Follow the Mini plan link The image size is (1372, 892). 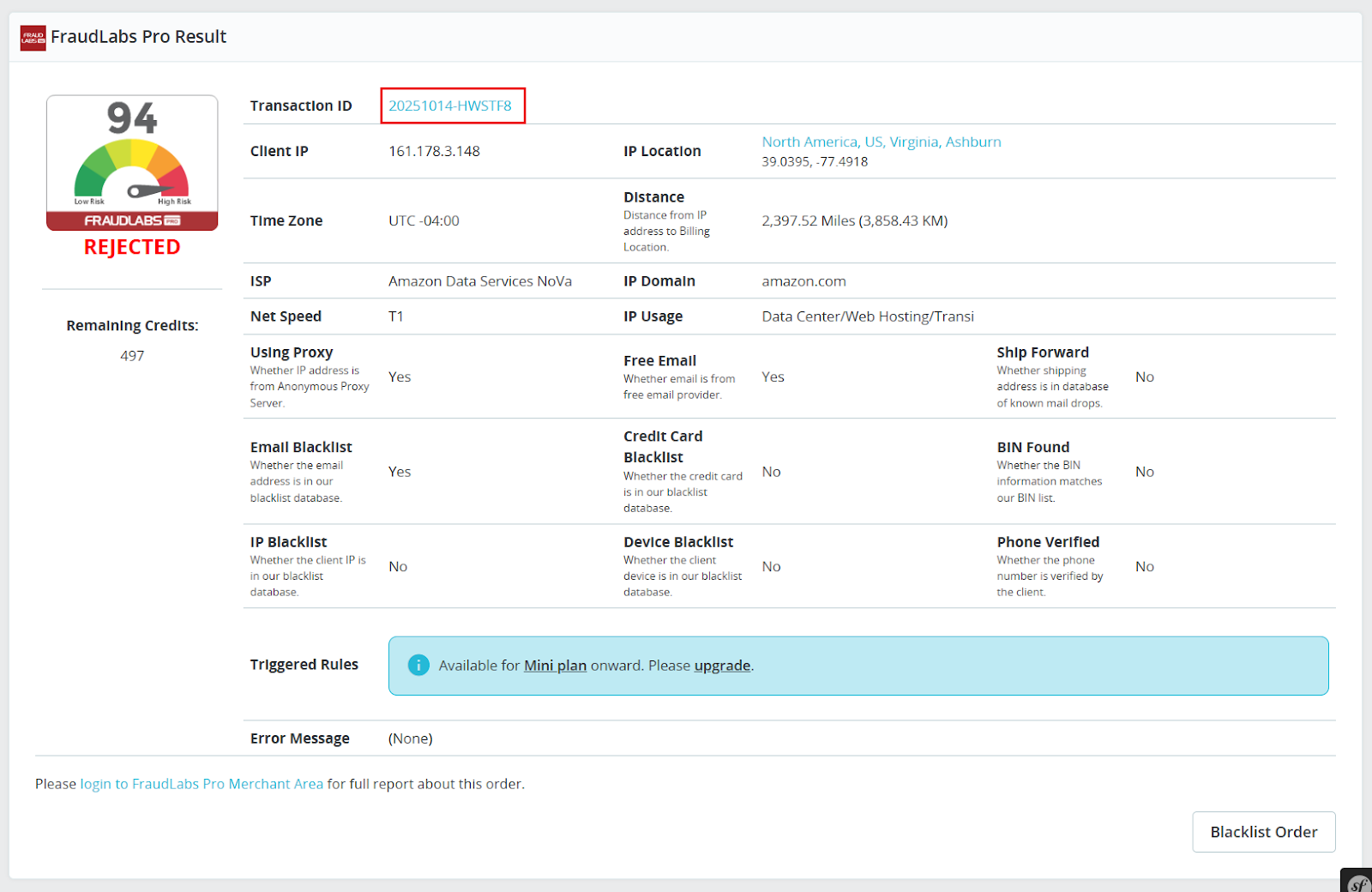(x=555, y=666)
